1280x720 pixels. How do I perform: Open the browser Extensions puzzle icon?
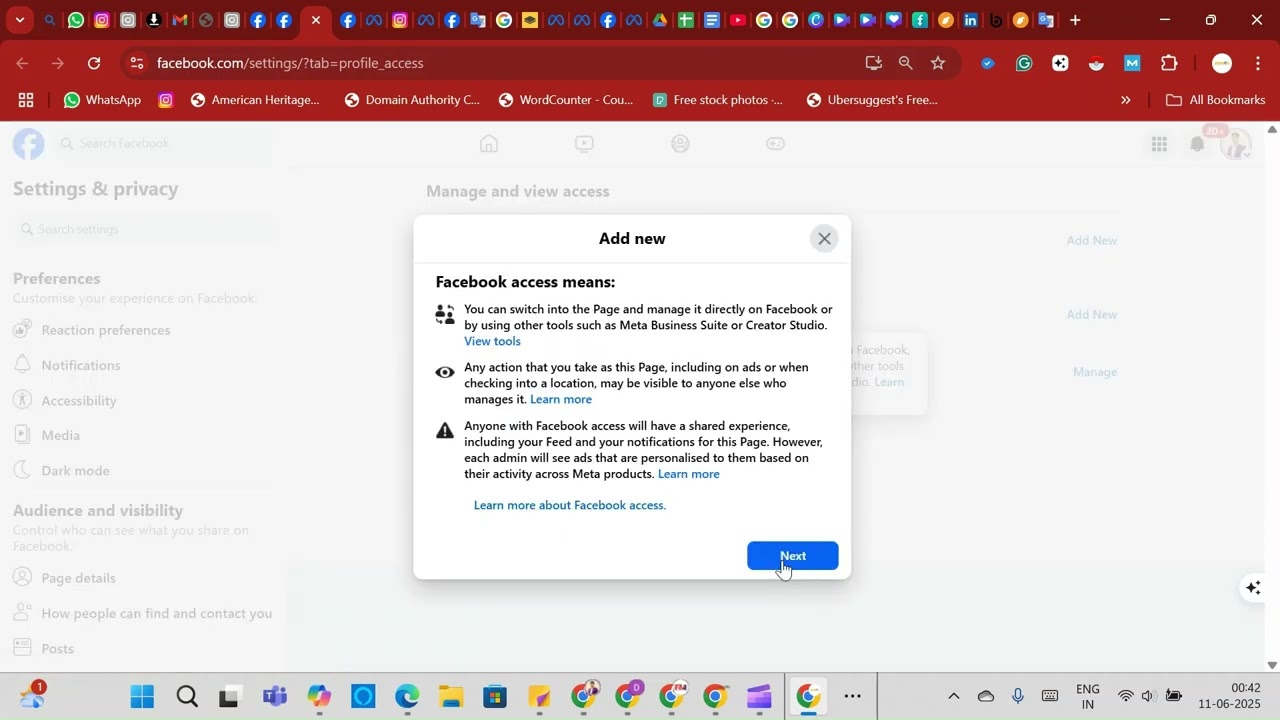1169,63
